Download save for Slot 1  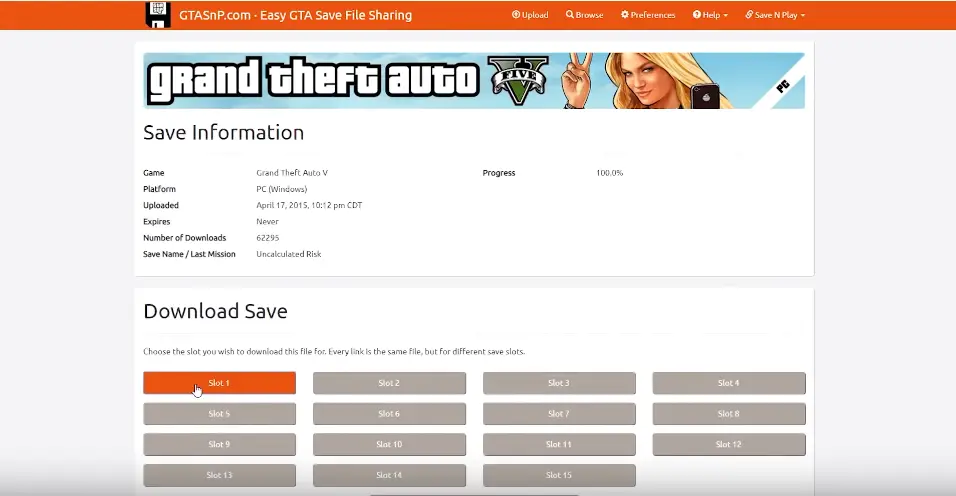[x=219, y=383]
